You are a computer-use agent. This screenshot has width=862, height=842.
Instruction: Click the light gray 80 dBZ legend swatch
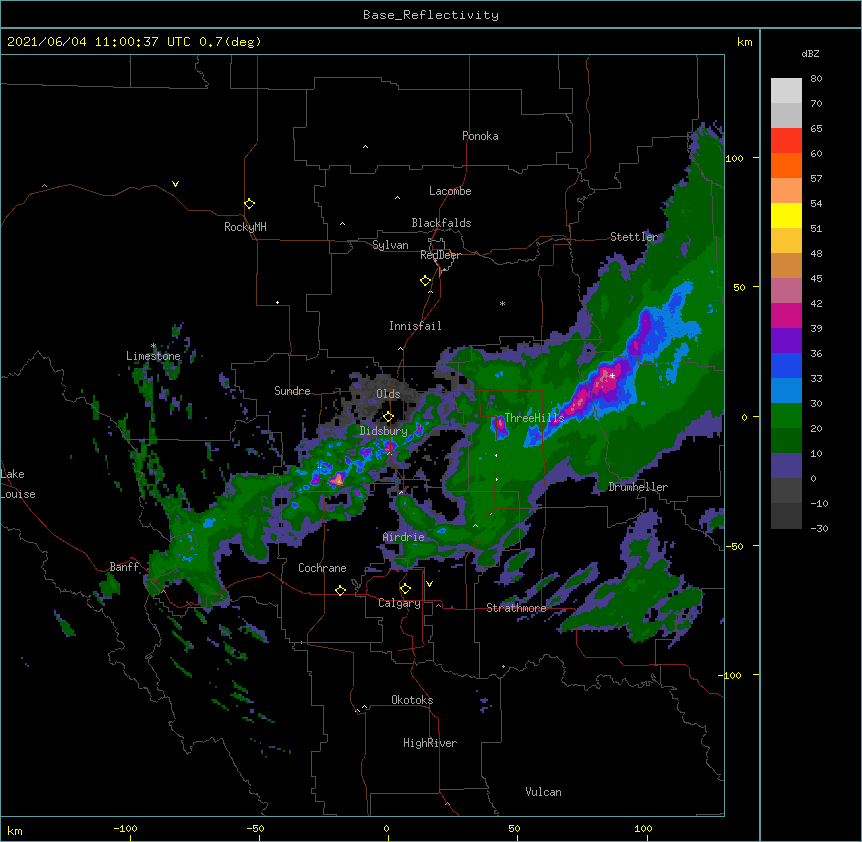pyautogui.click(x=786, y=91)
